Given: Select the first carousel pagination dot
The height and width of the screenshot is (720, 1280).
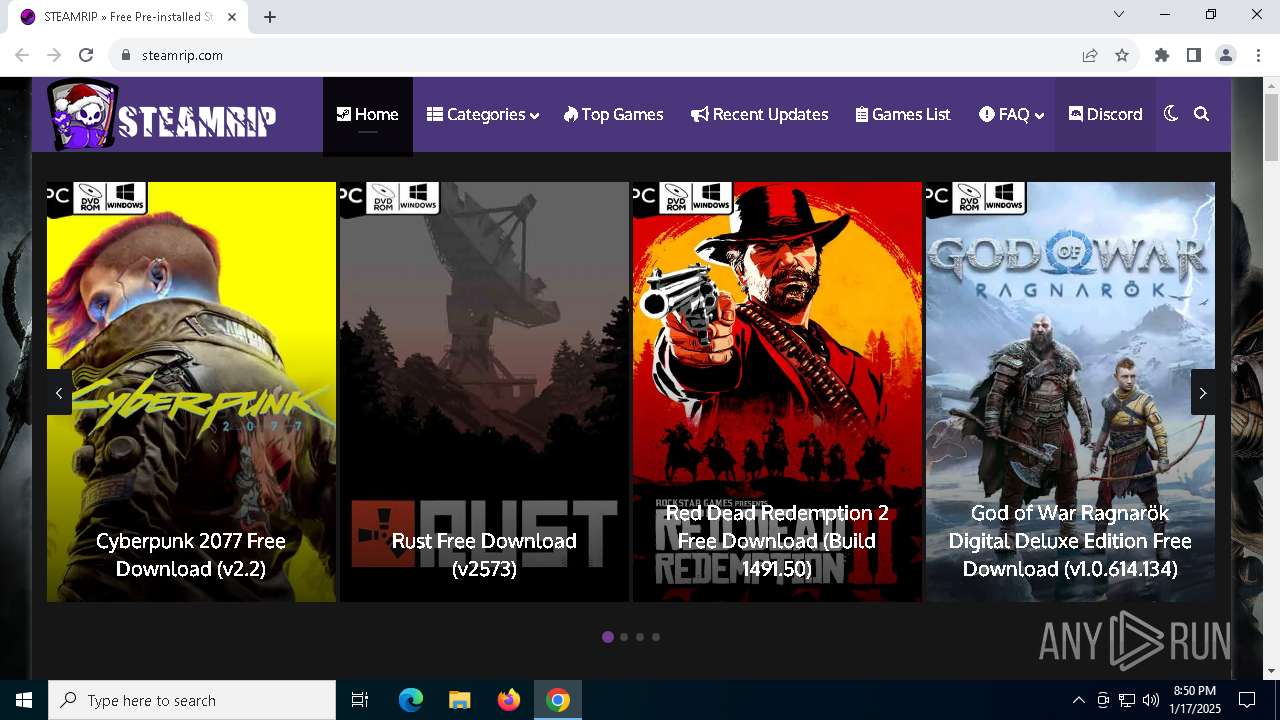Looking at the screenshot, I should (608, 637).
